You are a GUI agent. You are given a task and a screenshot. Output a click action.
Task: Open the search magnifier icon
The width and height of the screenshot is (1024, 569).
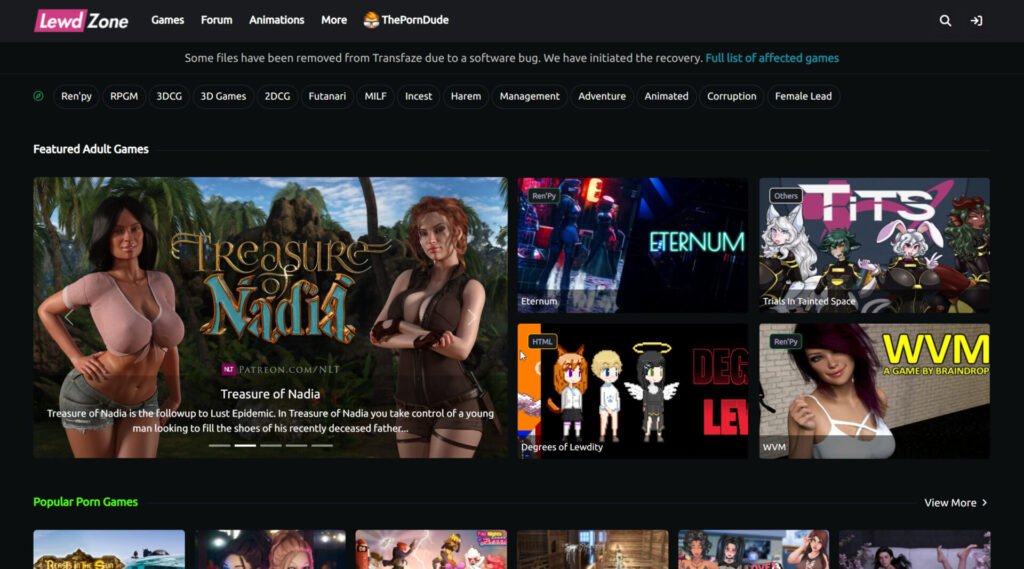945,21
